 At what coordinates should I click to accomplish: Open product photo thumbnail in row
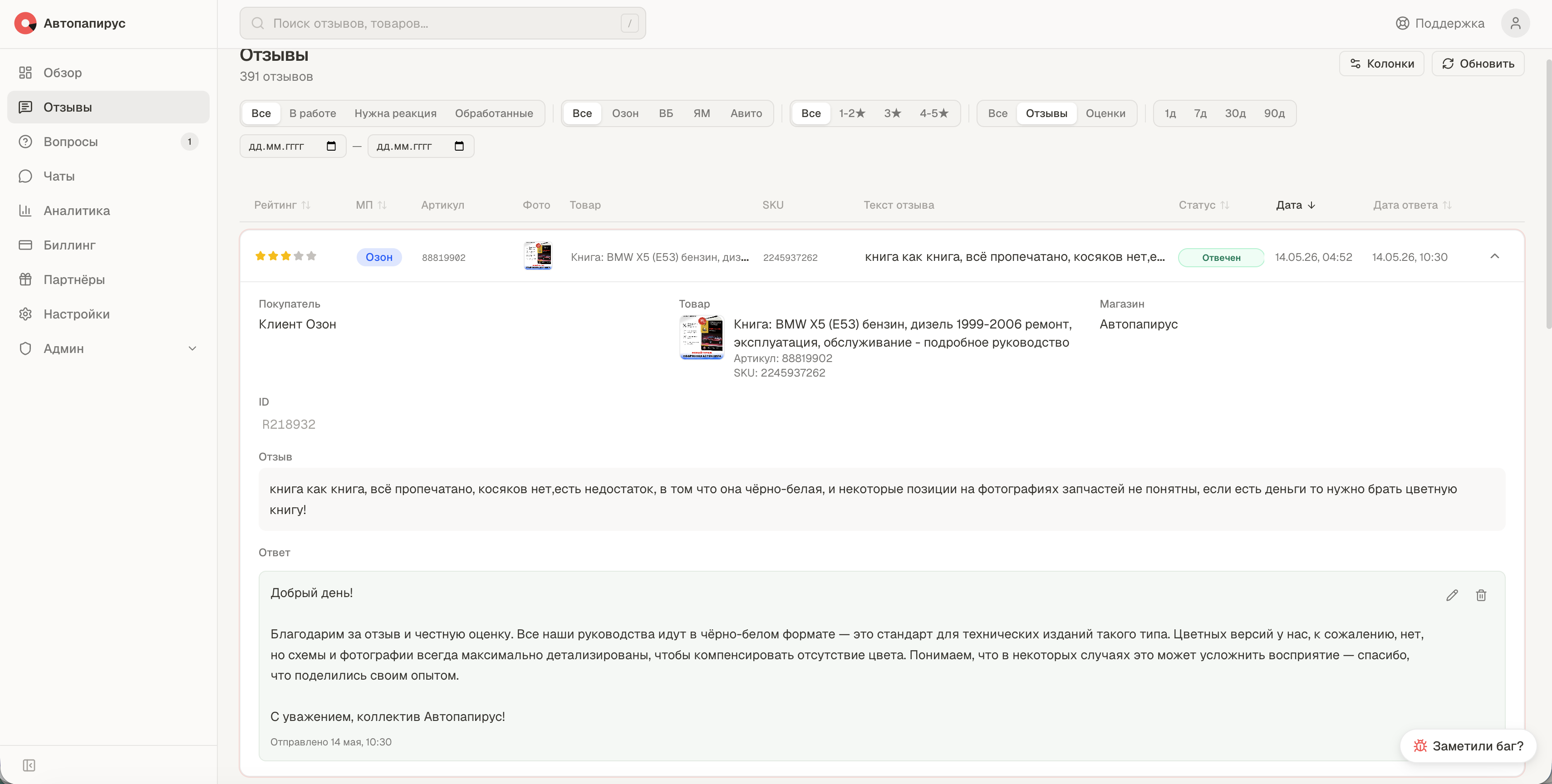point(538,256)
